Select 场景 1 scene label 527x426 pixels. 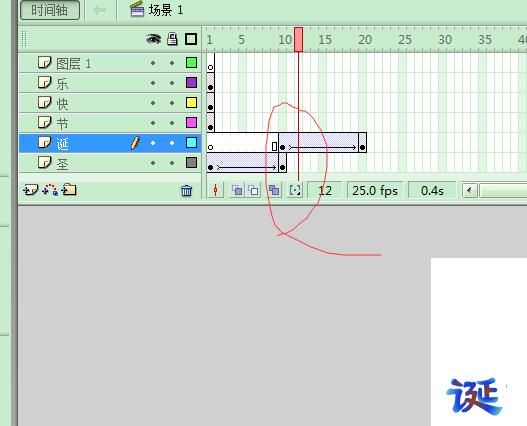pyautogui.click(x=166, y=10)
